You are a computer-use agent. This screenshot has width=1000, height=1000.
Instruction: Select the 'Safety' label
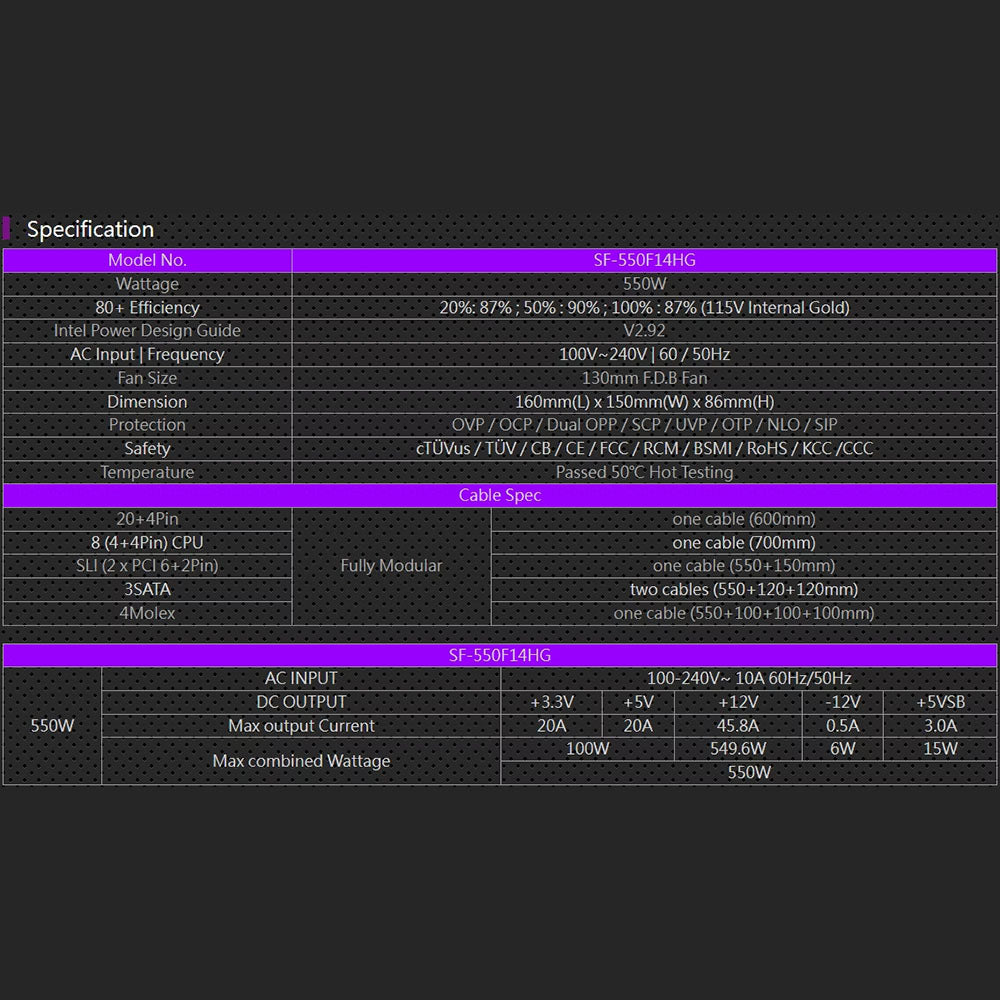[x=147, y=448]
